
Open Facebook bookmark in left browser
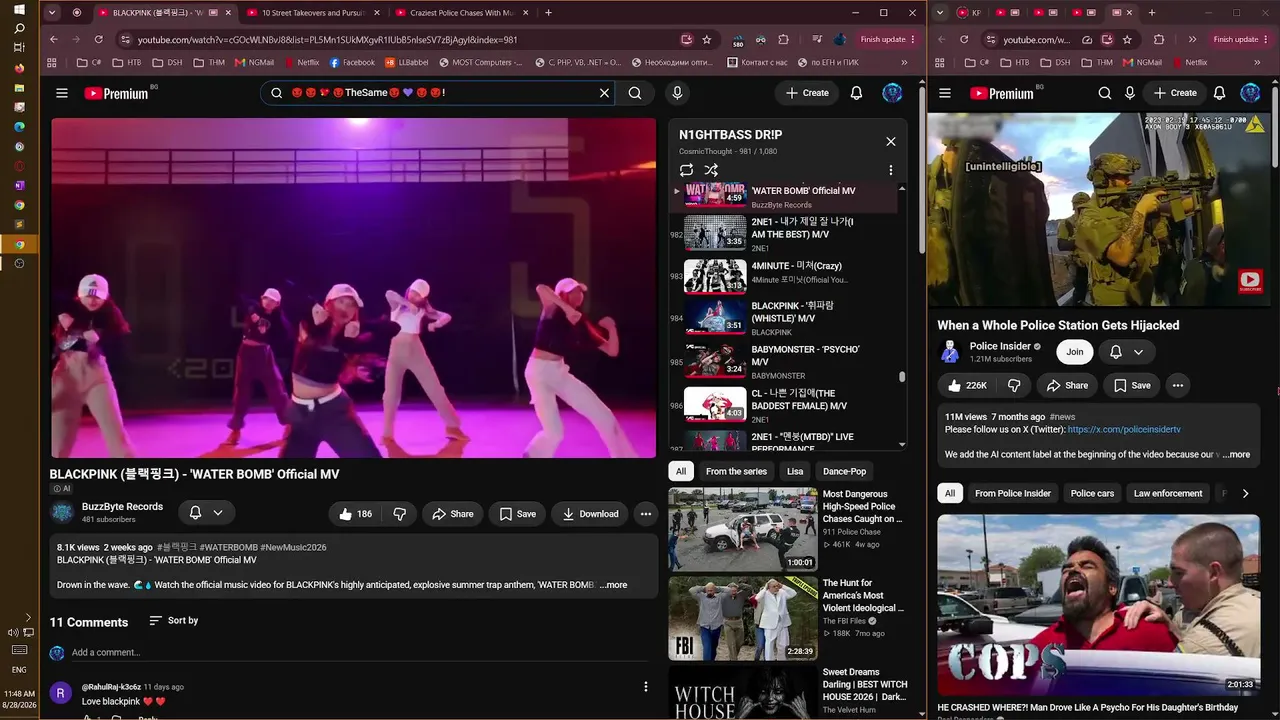point(352,62)
